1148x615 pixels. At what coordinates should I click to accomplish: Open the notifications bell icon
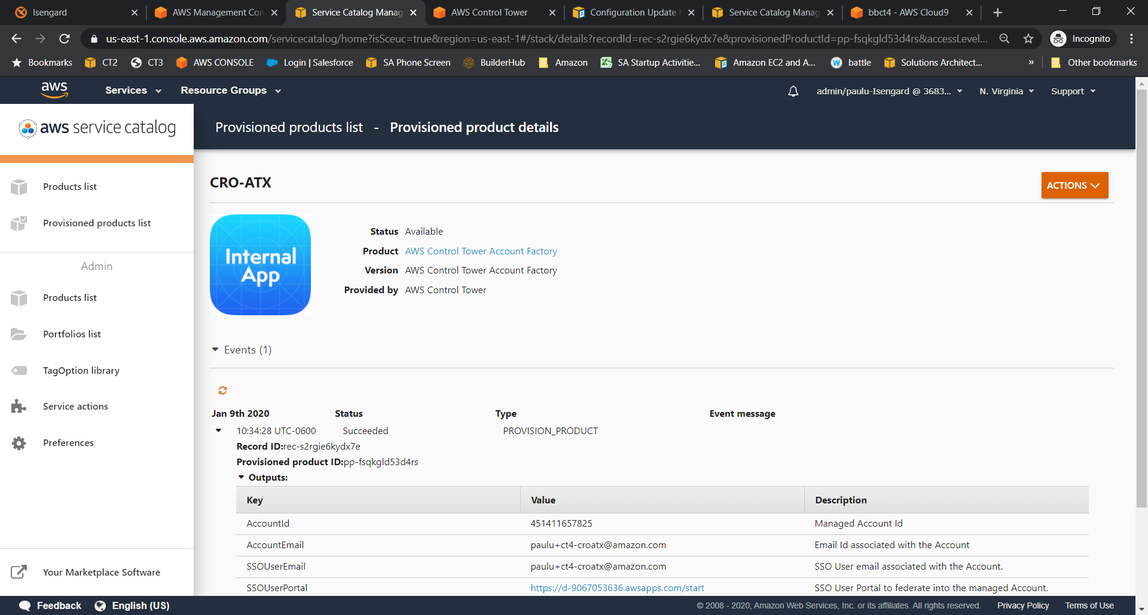tap(793, 92)
